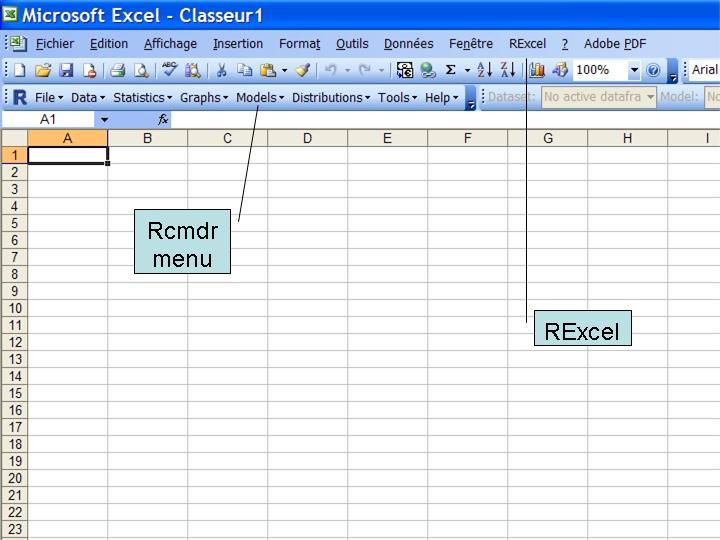
Task: Select column H header
Action: click(627, 138)
